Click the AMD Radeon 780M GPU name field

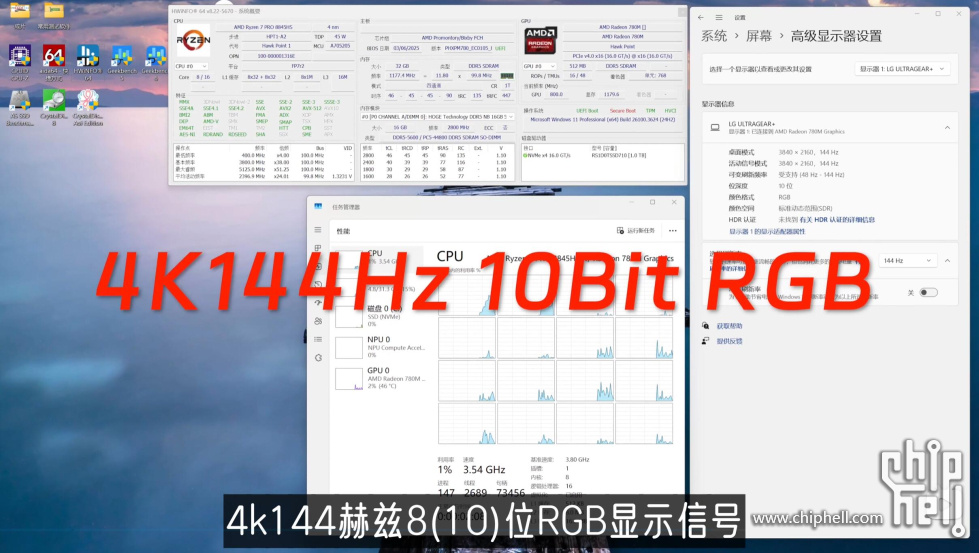pyautogui.click(x=622, y=37)
